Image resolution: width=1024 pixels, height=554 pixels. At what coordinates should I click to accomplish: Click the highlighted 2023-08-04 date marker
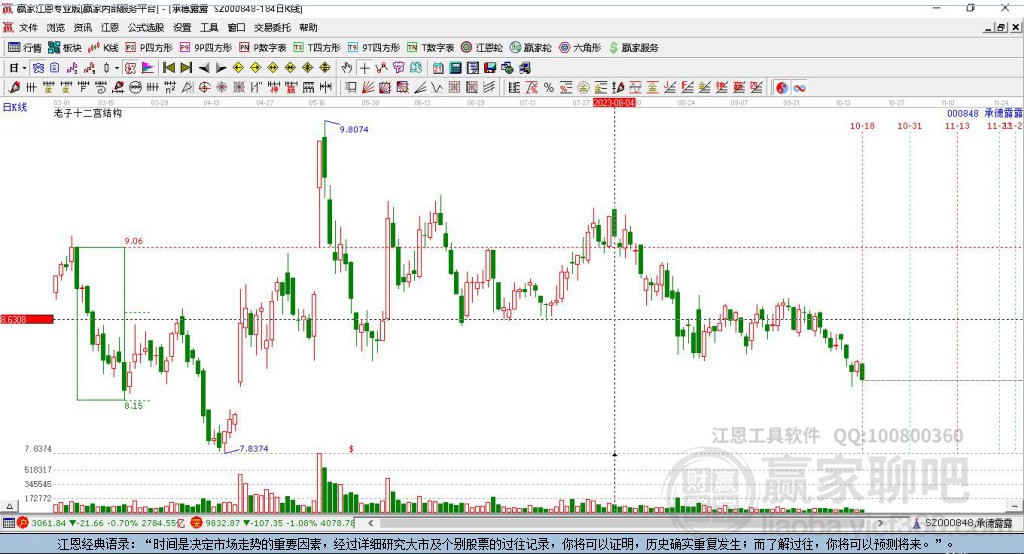pos(614,103)
